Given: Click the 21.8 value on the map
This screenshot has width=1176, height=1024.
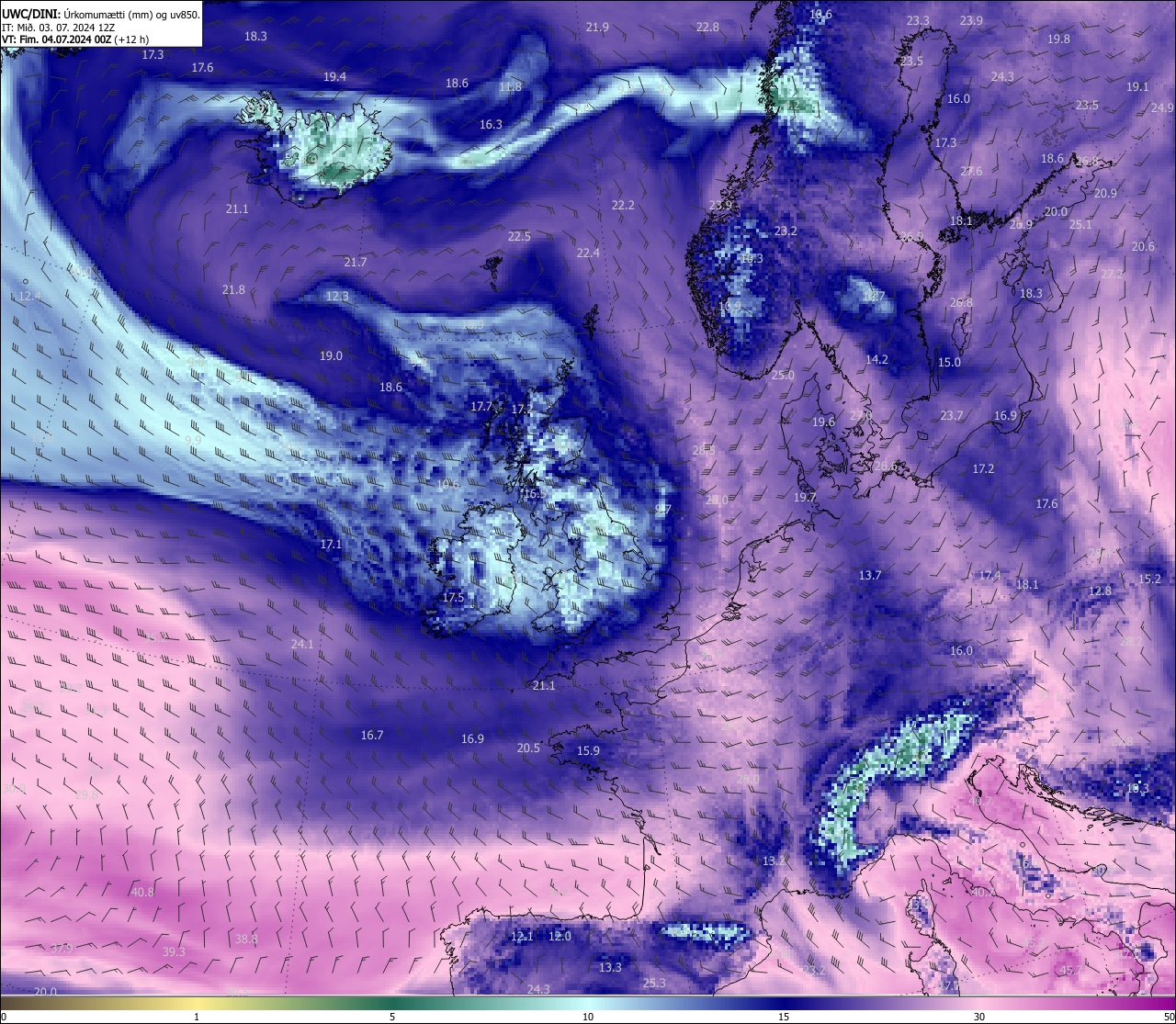Looking at the screenshot, I should (233, 290).
